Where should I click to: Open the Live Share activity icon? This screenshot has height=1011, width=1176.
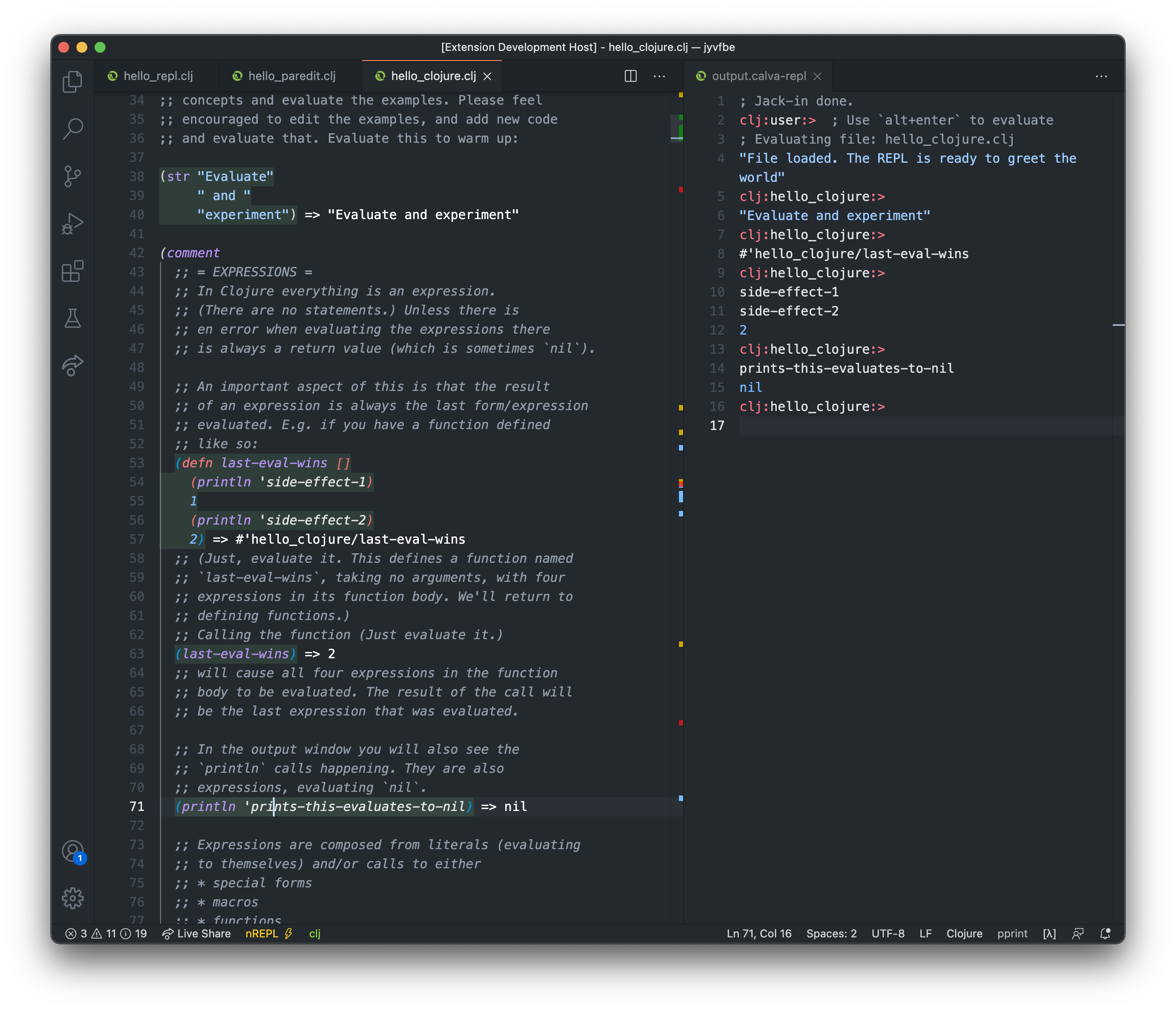[73, 365]
